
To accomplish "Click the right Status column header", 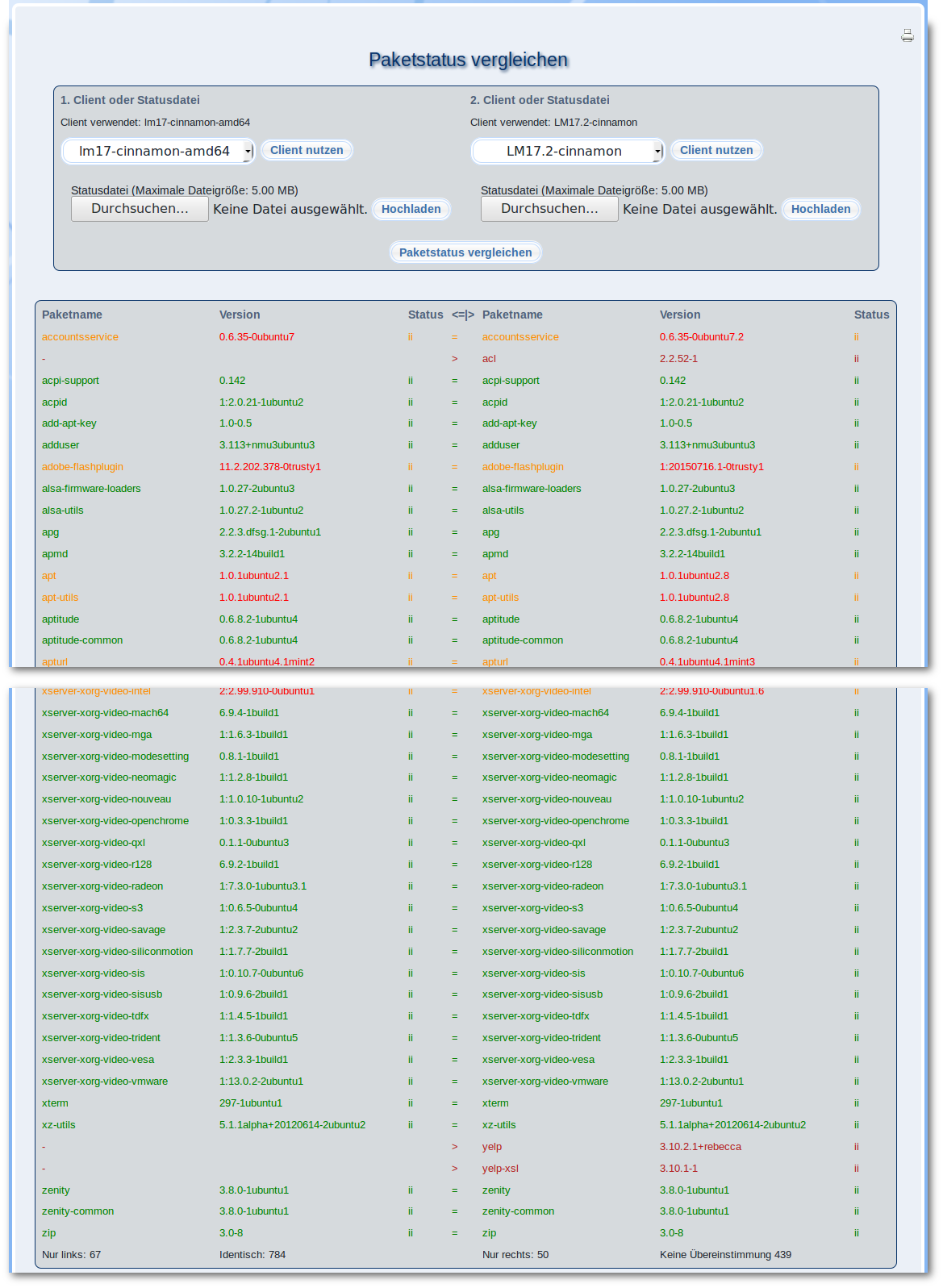I will (x=871, y=315).
